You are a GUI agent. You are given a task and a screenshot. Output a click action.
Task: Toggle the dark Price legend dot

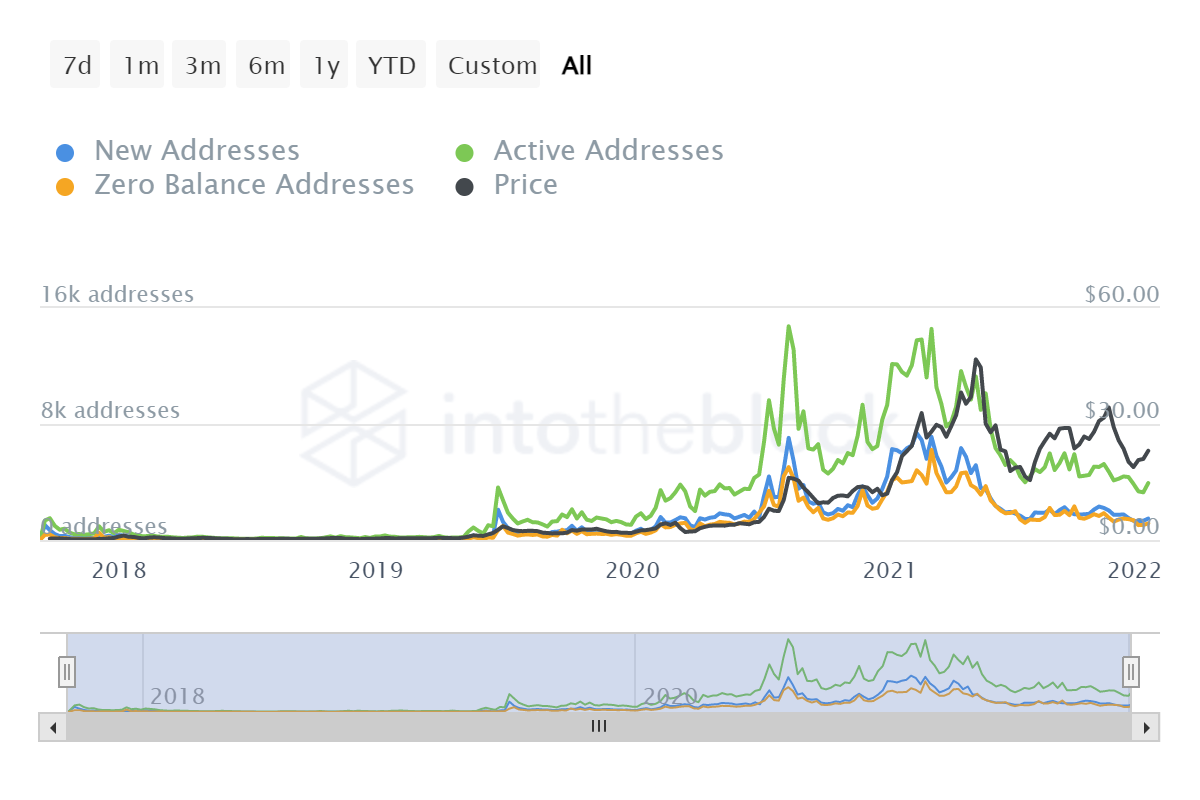click(465, 187)
